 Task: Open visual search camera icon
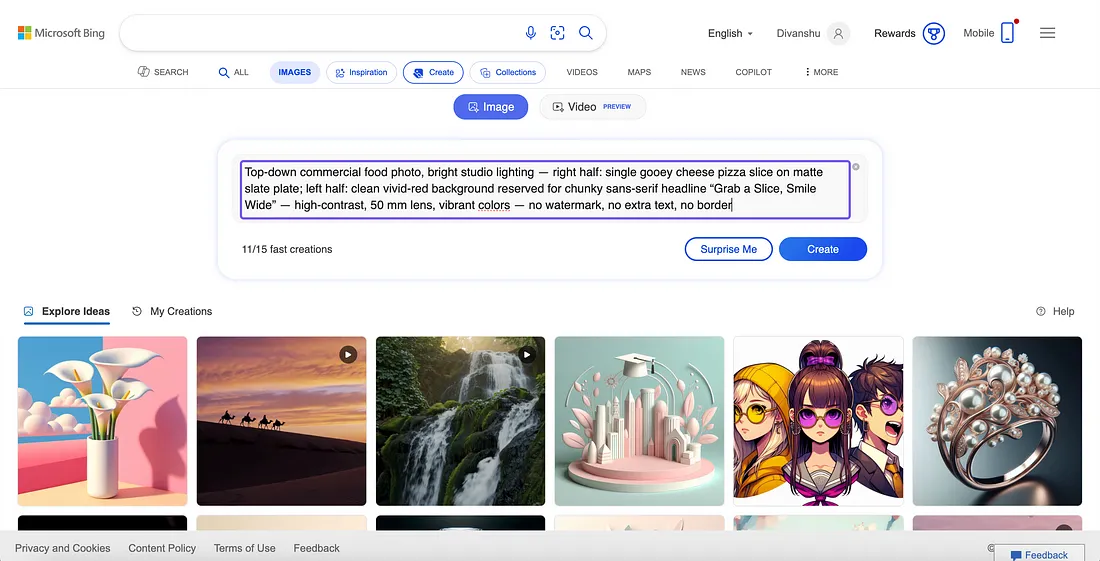pyautogui.click(x=558, y=33)
